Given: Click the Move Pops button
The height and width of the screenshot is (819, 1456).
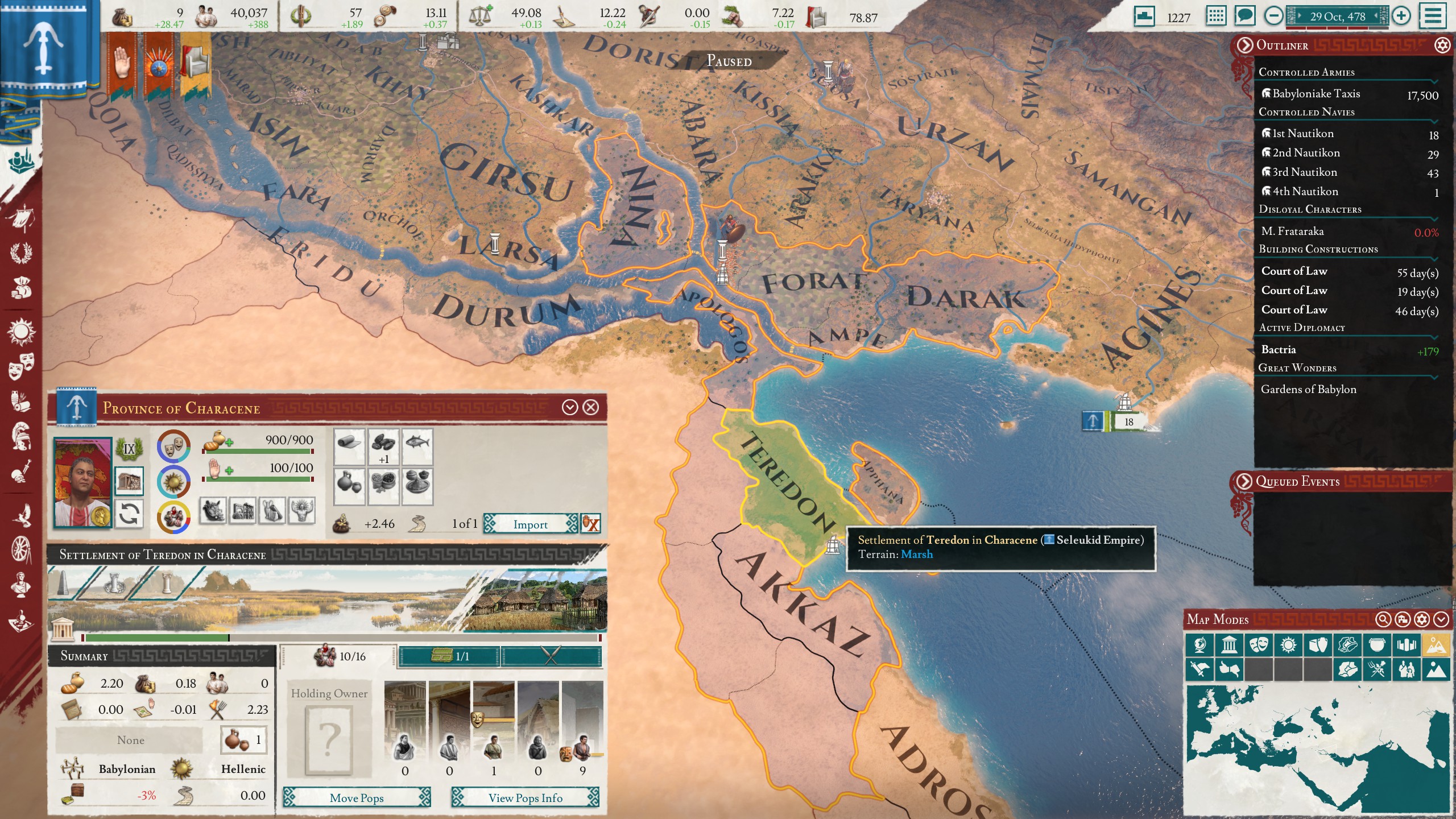Looking at the screenshot, I should tap(357, 798).
